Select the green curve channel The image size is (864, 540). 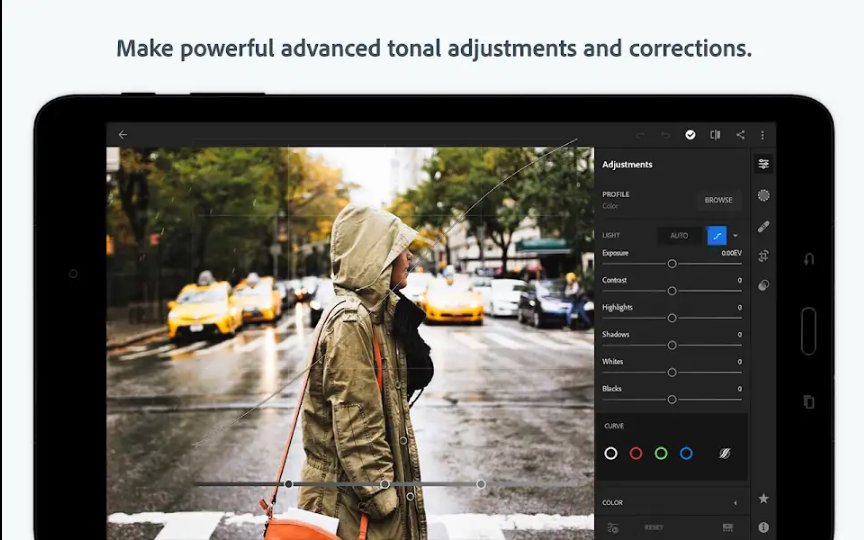[661, 453]
